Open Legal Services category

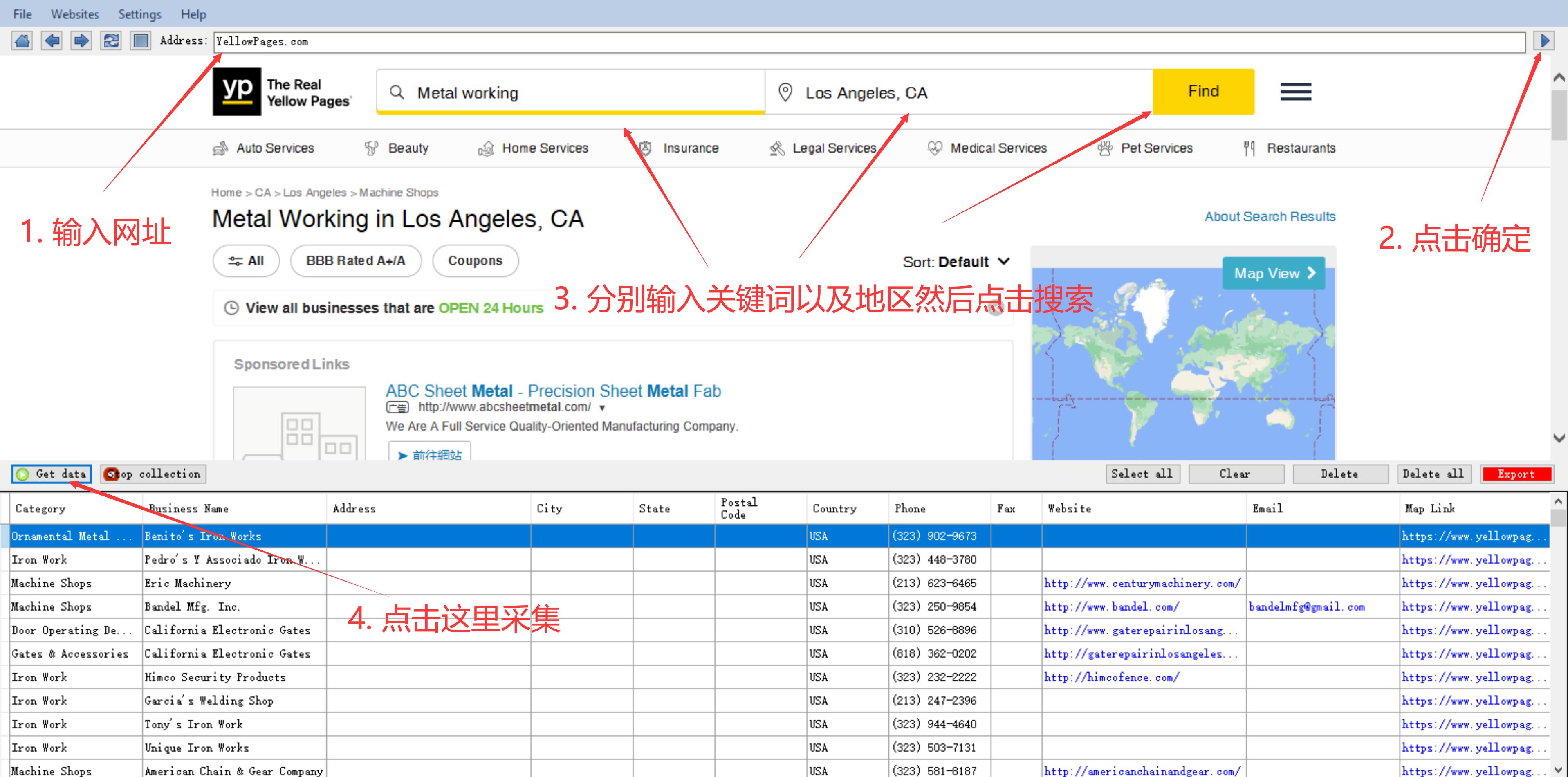point(822,148)
